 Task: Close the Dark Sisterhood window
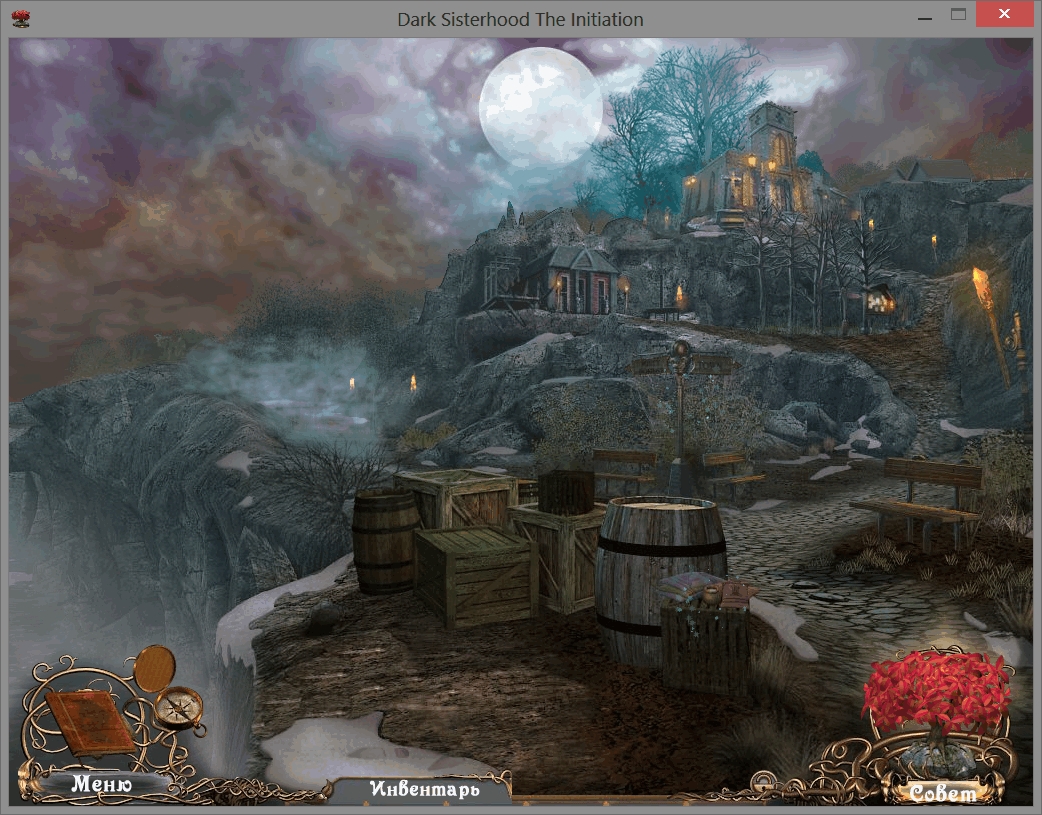1004,14
